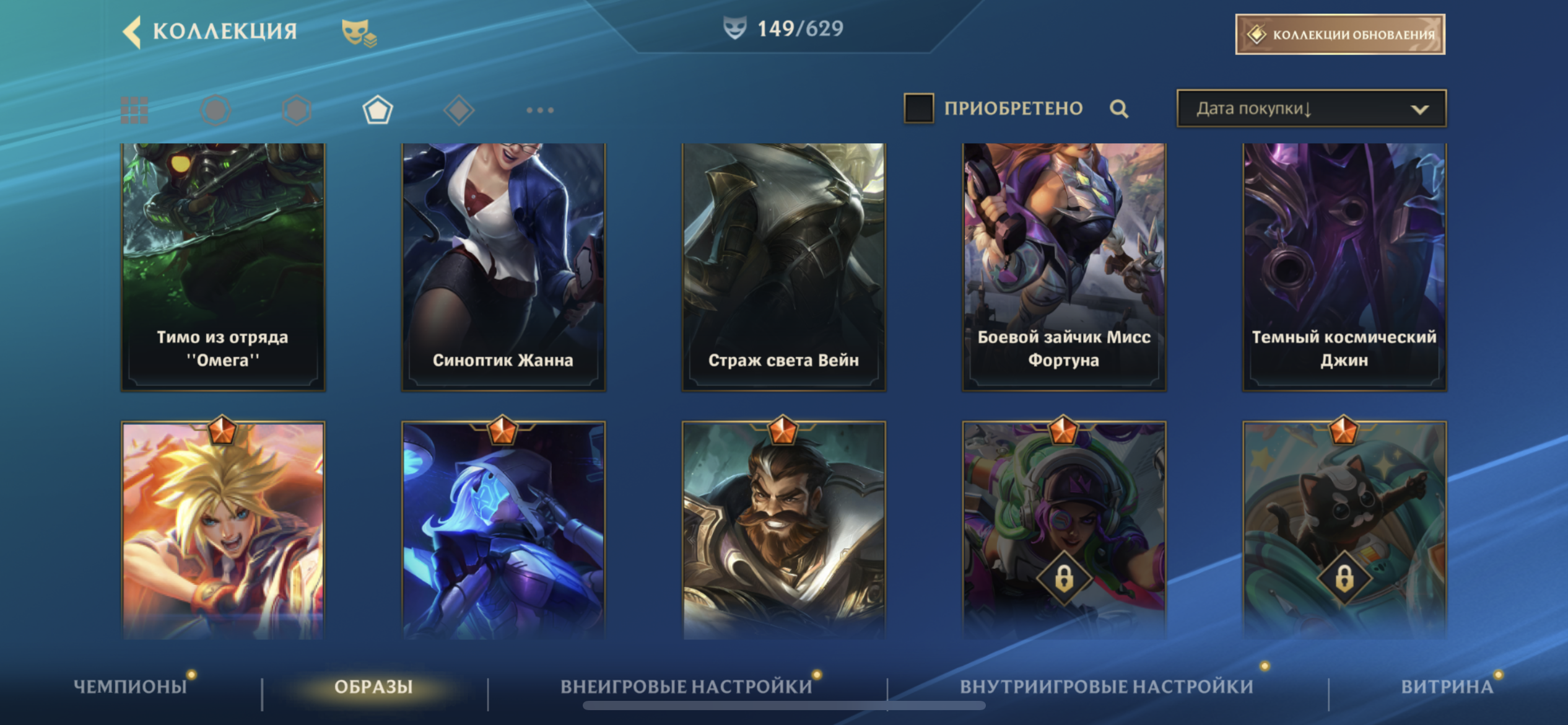Viewport: 1568px width, 725px height.
Task: Switch to the Чемпионы tab
Action: (130, 687)
